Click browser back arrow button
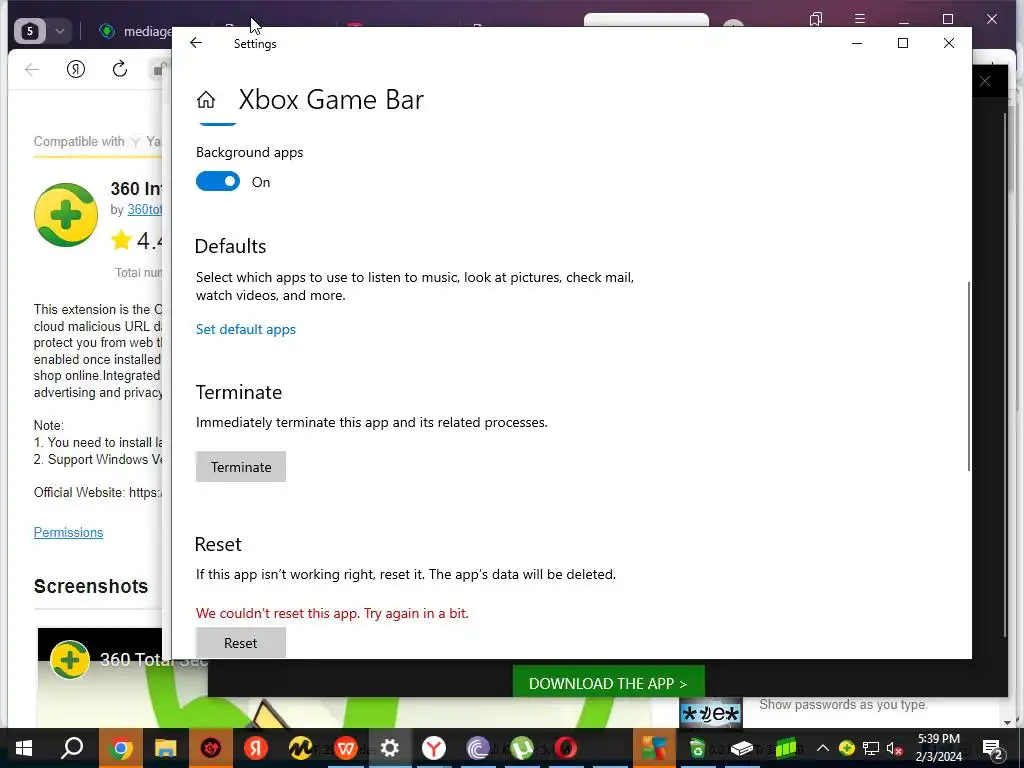The width and height of the screenshot is (1024, 768). point(31,69)
